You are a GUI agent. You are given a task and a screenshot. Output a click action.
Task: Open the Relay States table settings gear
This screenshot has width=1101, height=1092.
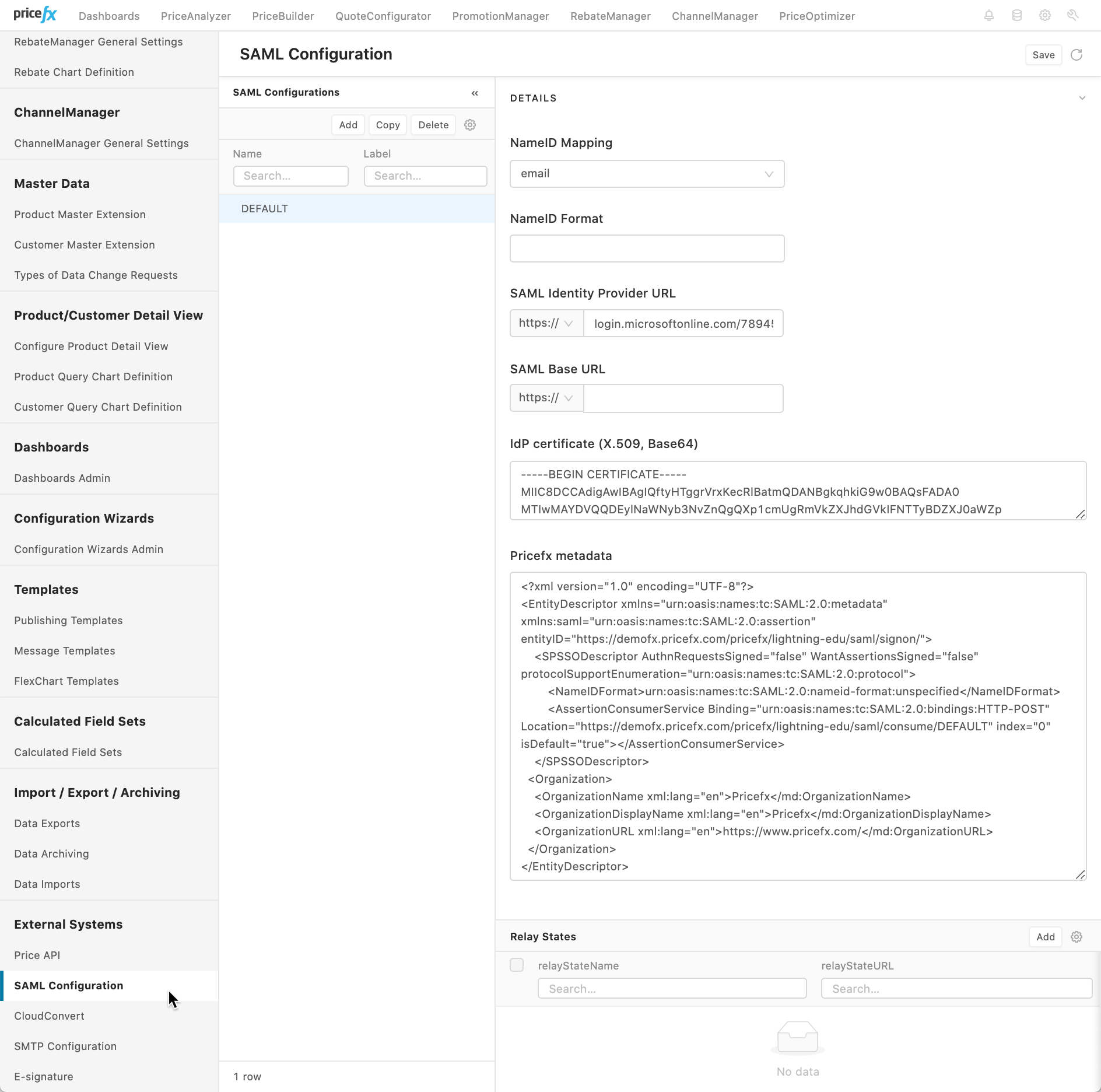1076,937
